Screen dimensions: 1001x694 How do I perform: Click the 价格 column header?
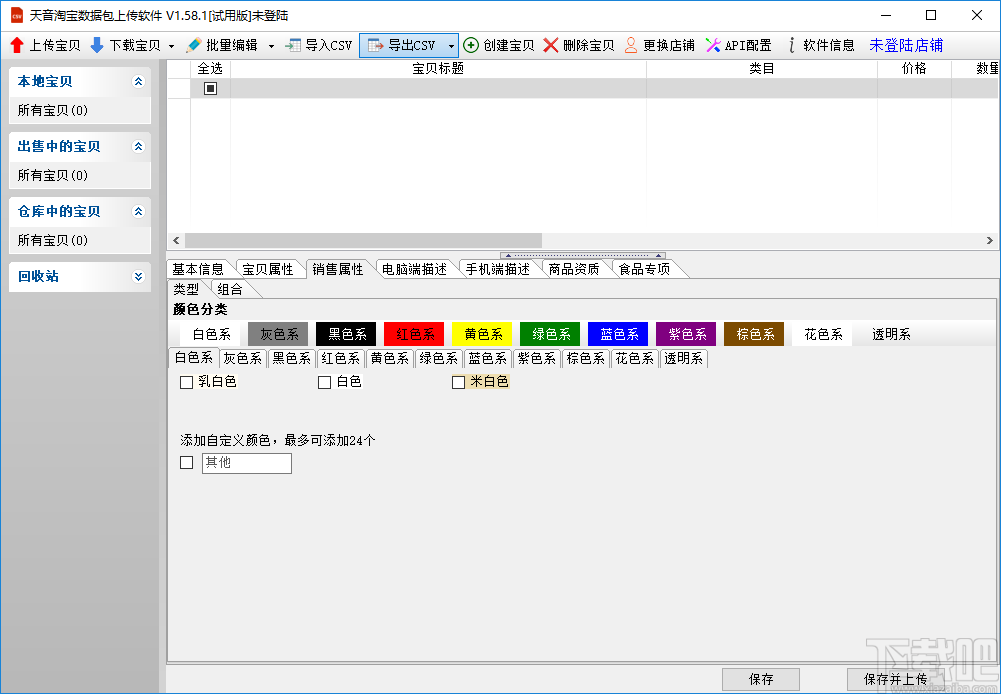[x=914, y=69]
